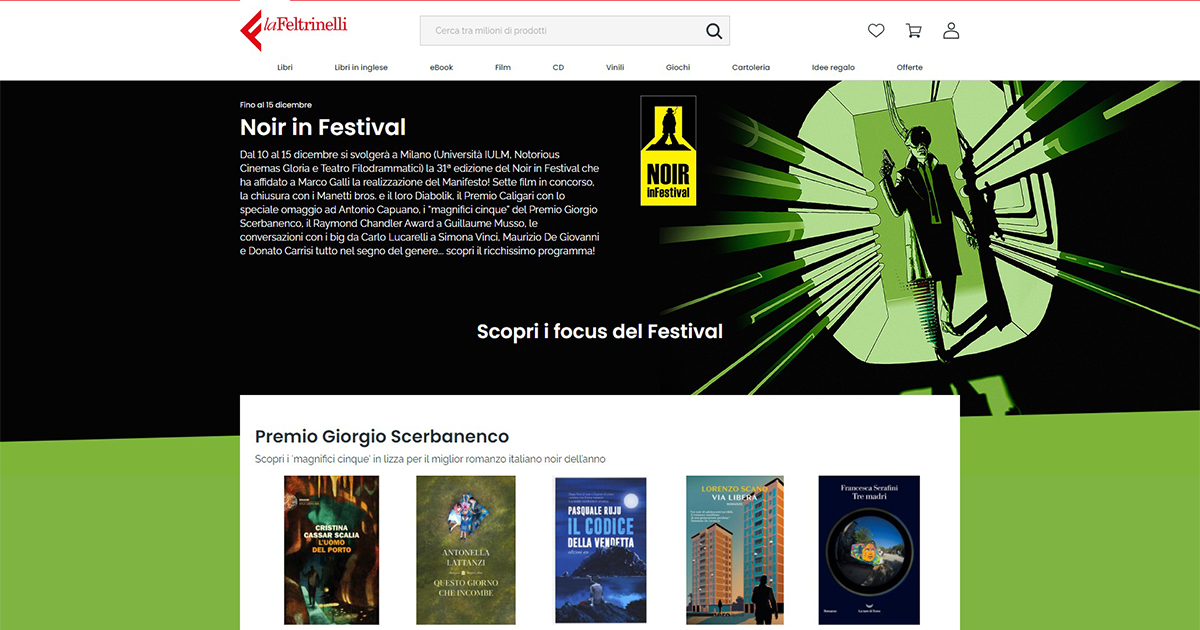Open the shopping cart icon
The image size is (1200, 630).
pos(913,31)
